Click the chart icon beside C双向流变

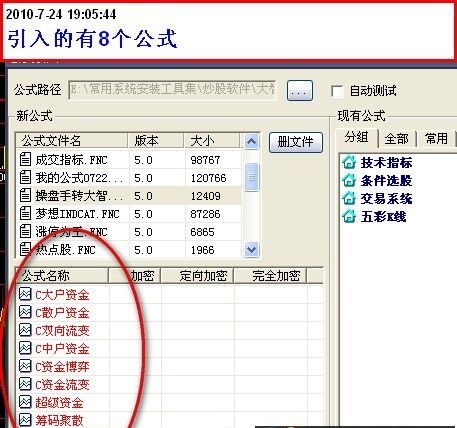[25, 330]
